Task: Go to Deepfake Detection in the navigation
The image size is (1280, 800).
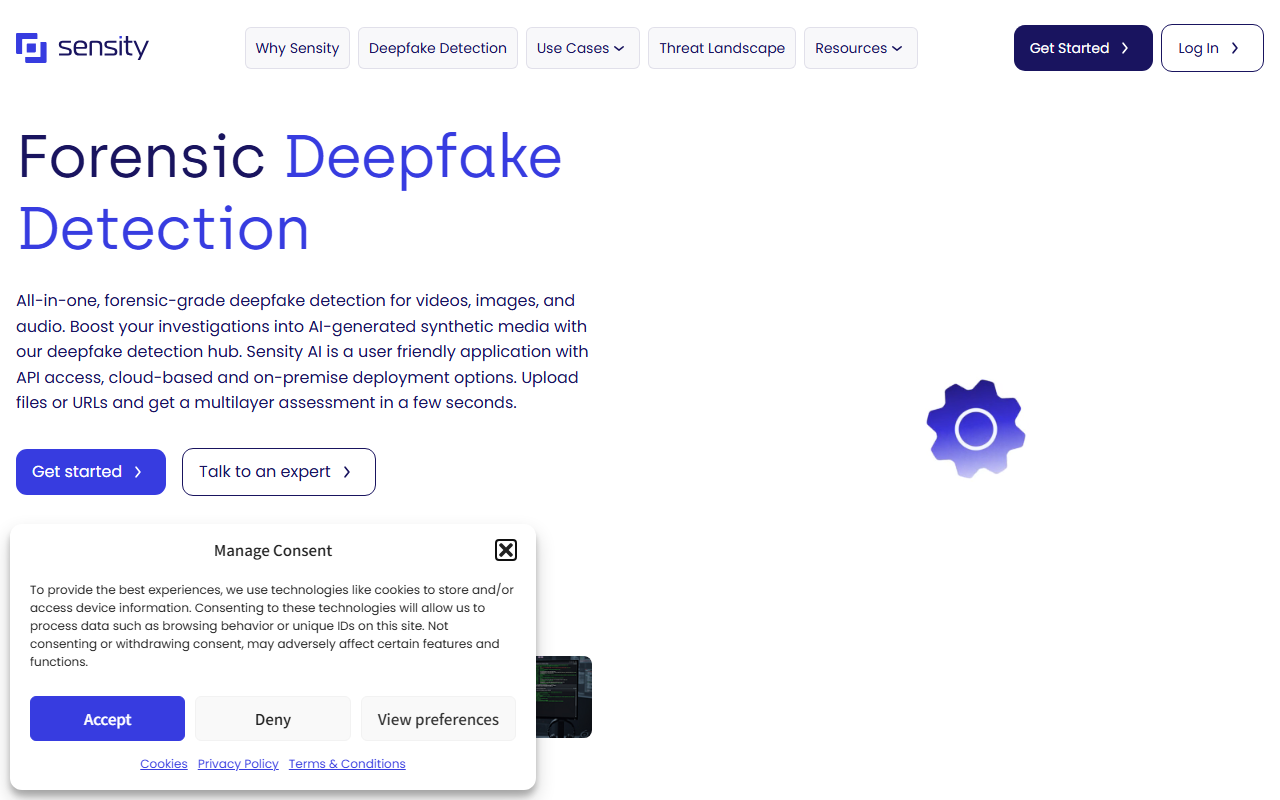Action: click(x=438, y=48)
